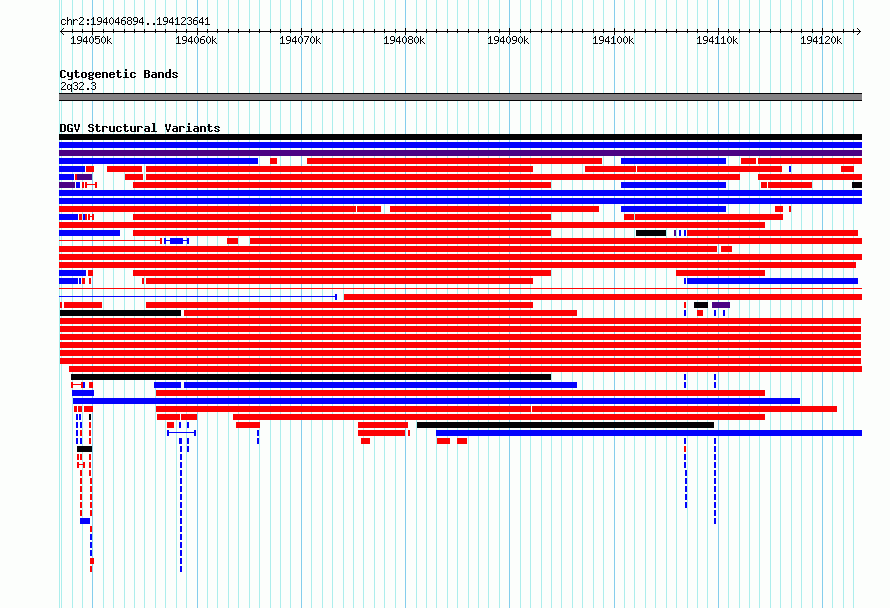Select the 194090k scale label
The height and width of the screenshot is (608, 890).
(508, 40)
